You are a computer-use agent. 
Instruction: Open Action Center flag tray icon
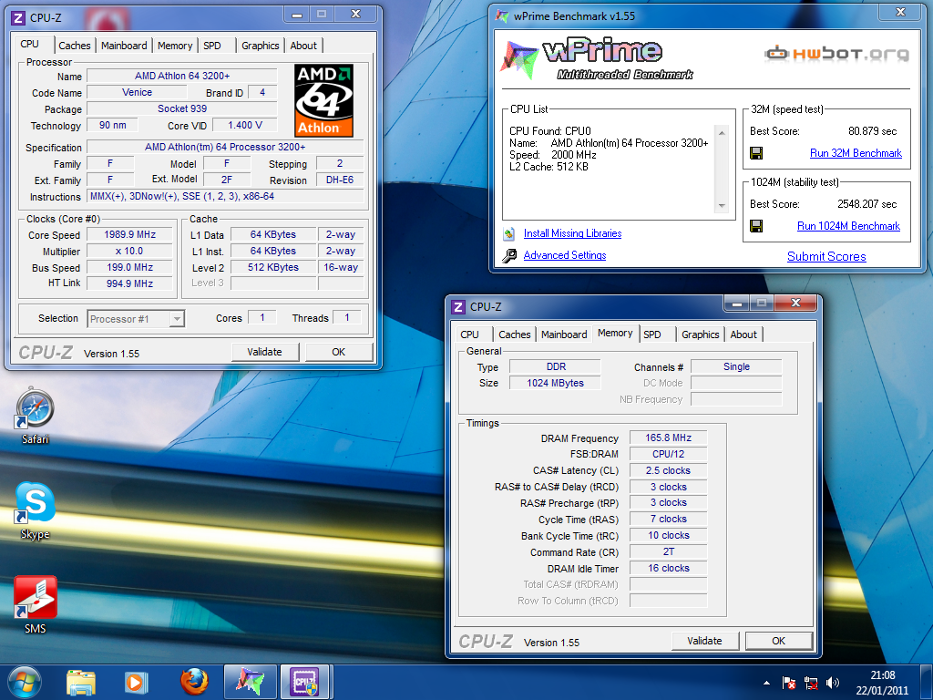(789, 683)
